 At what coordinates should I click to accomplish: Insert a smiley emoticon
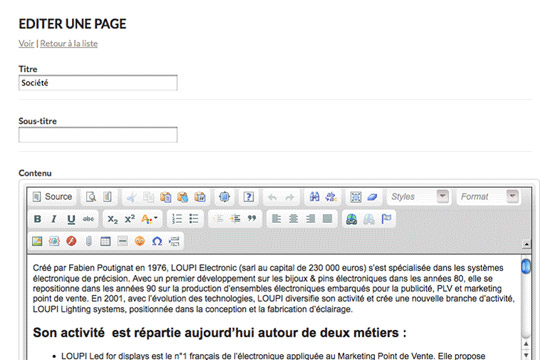coord(139,241)
